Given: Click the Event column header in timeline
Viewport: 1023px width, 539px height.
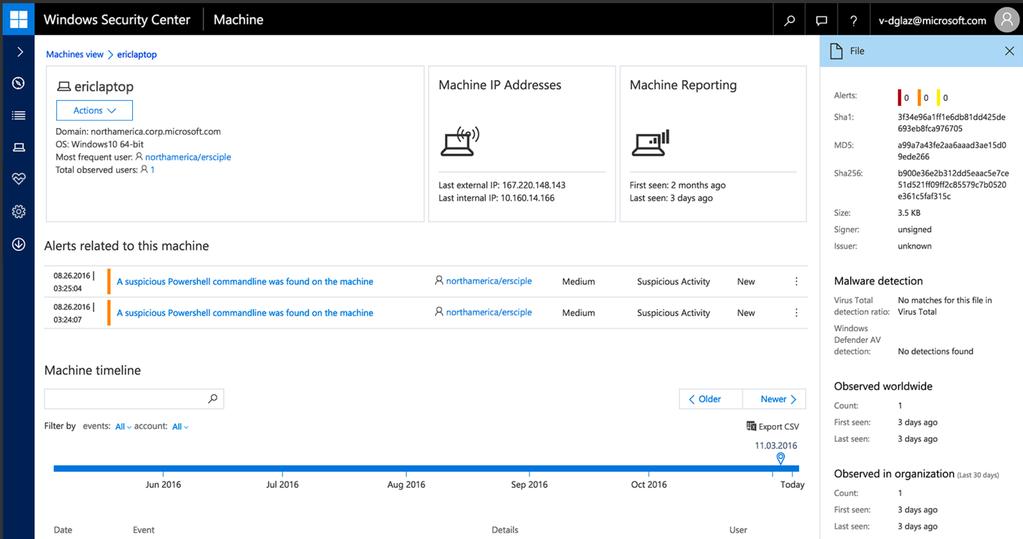Looking at the screenshot, I should tap(144, 530).
